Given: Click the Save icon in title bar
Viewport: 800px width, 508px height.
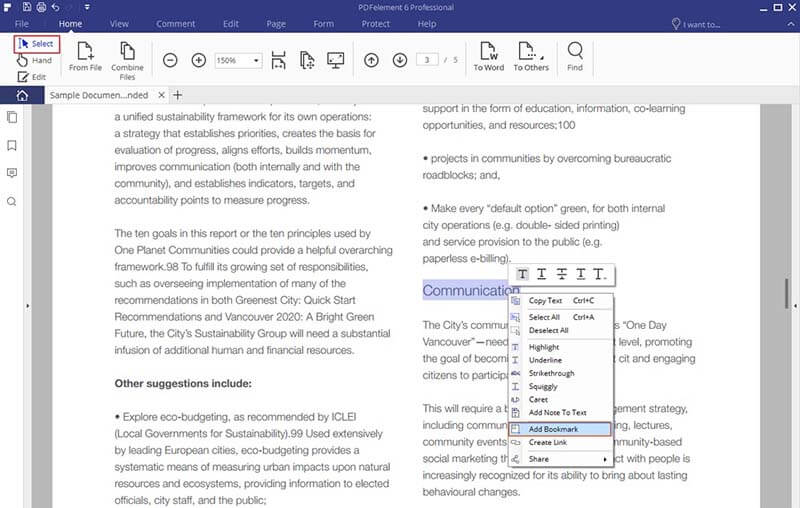Looking at the screenshot, I should 27,7.
